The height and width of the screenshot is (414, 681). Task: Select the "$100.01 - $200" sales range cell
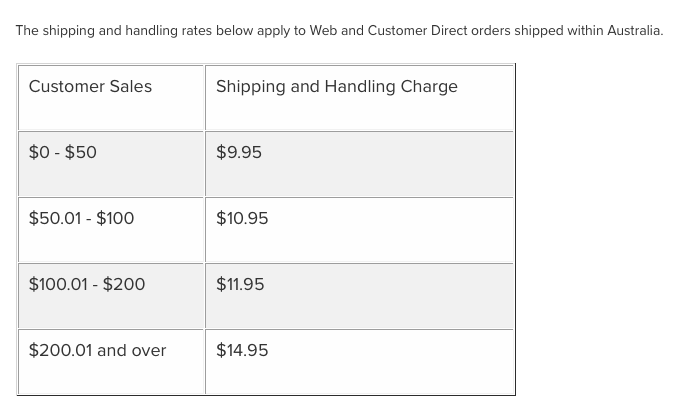pyautogui.click(x=87, y=285)
